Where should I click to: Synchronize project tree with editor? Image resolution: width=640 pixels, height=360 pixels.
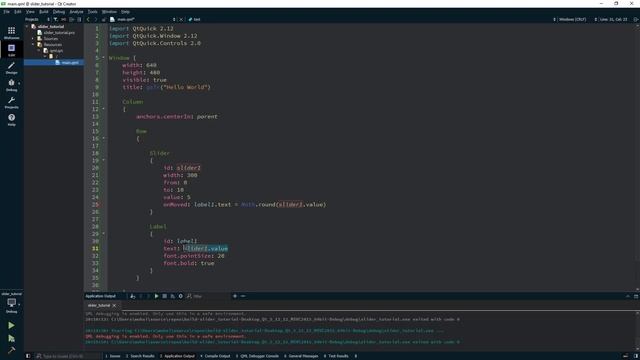point(63,19)
